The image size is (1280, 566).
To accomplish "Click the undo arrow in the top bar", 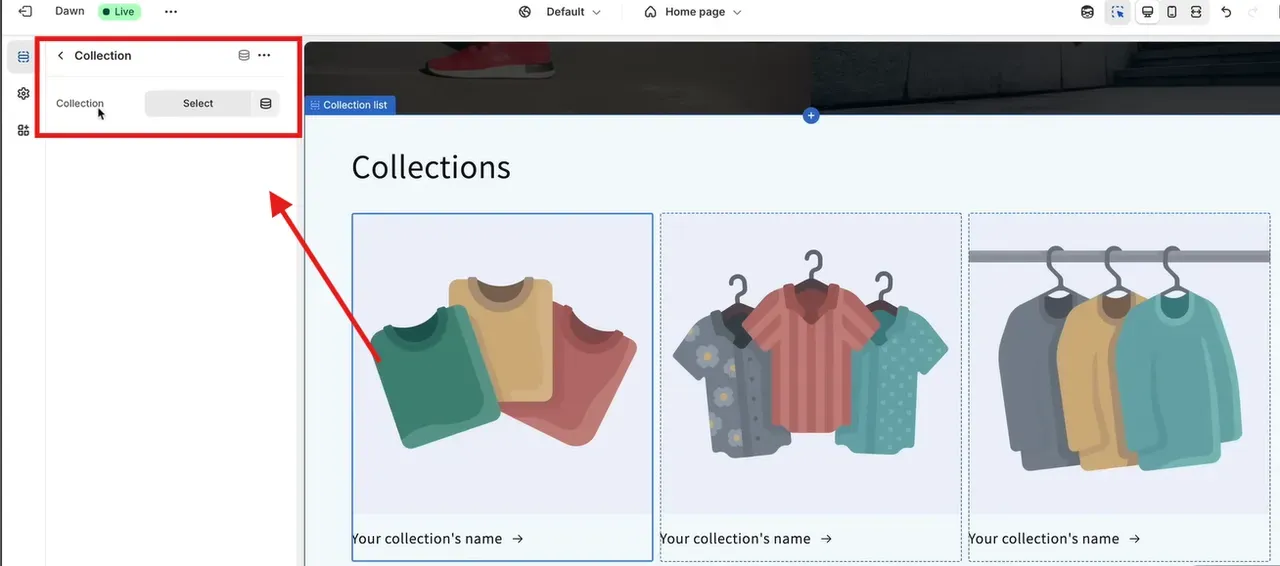I will pos(1227,12).
